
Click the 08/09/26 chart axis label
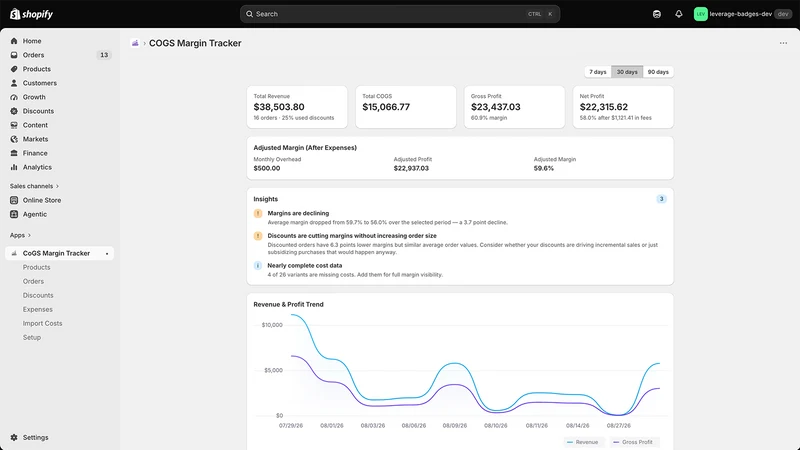455,426
